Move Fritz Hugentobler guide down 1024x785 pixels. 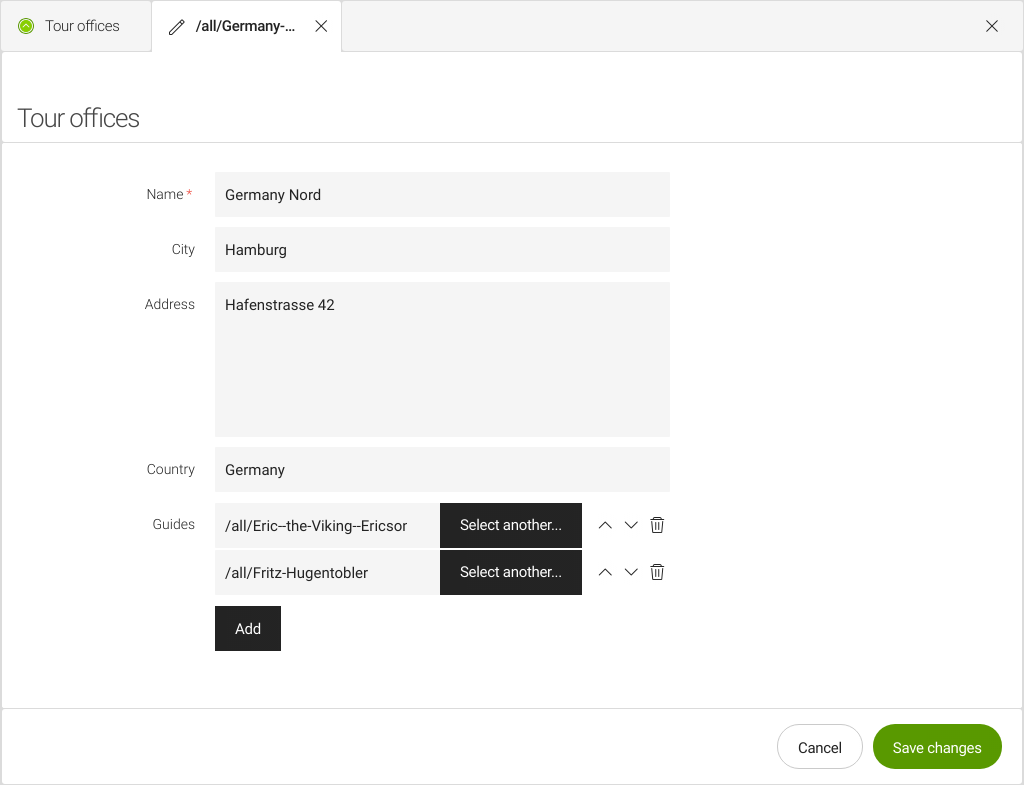(631, 572)
